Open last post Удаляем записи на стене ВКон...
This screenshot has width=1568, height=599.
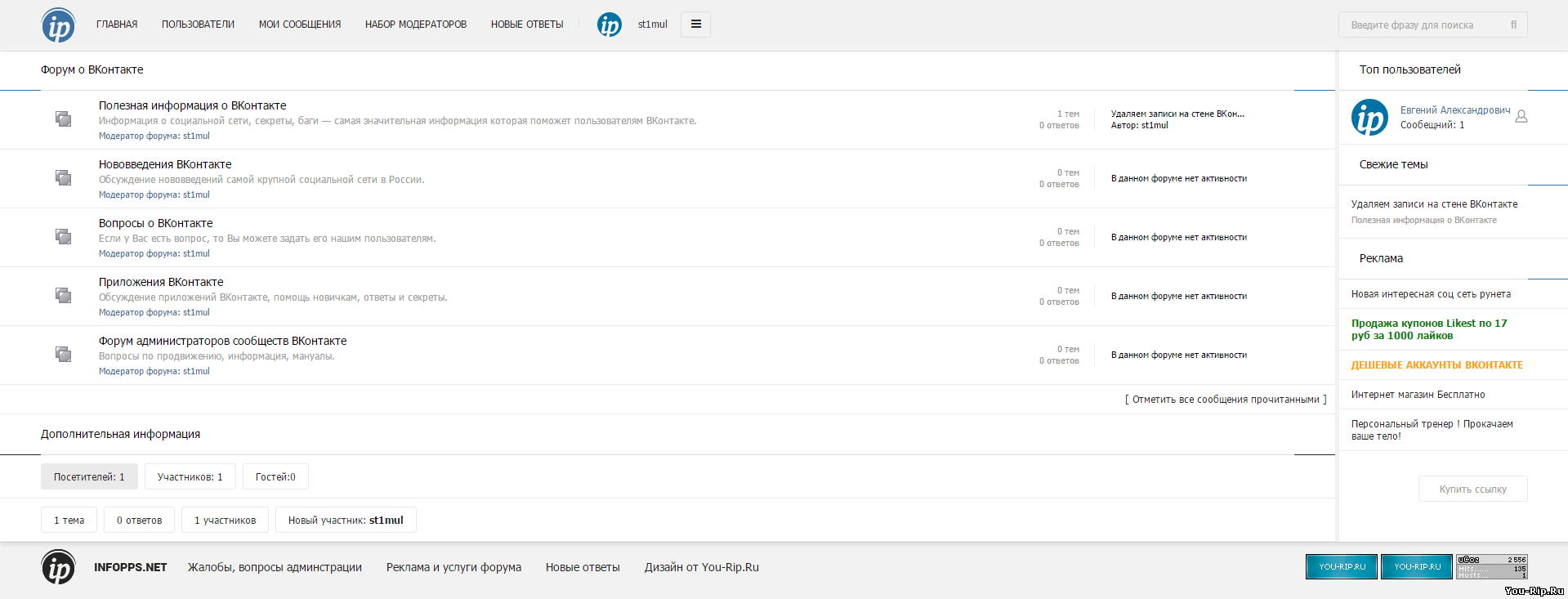1177,114
